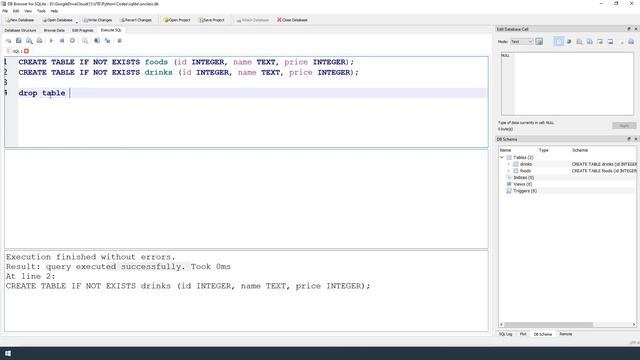
Task: Close the DB Schema panel
Action: click(x=636, y=139)
